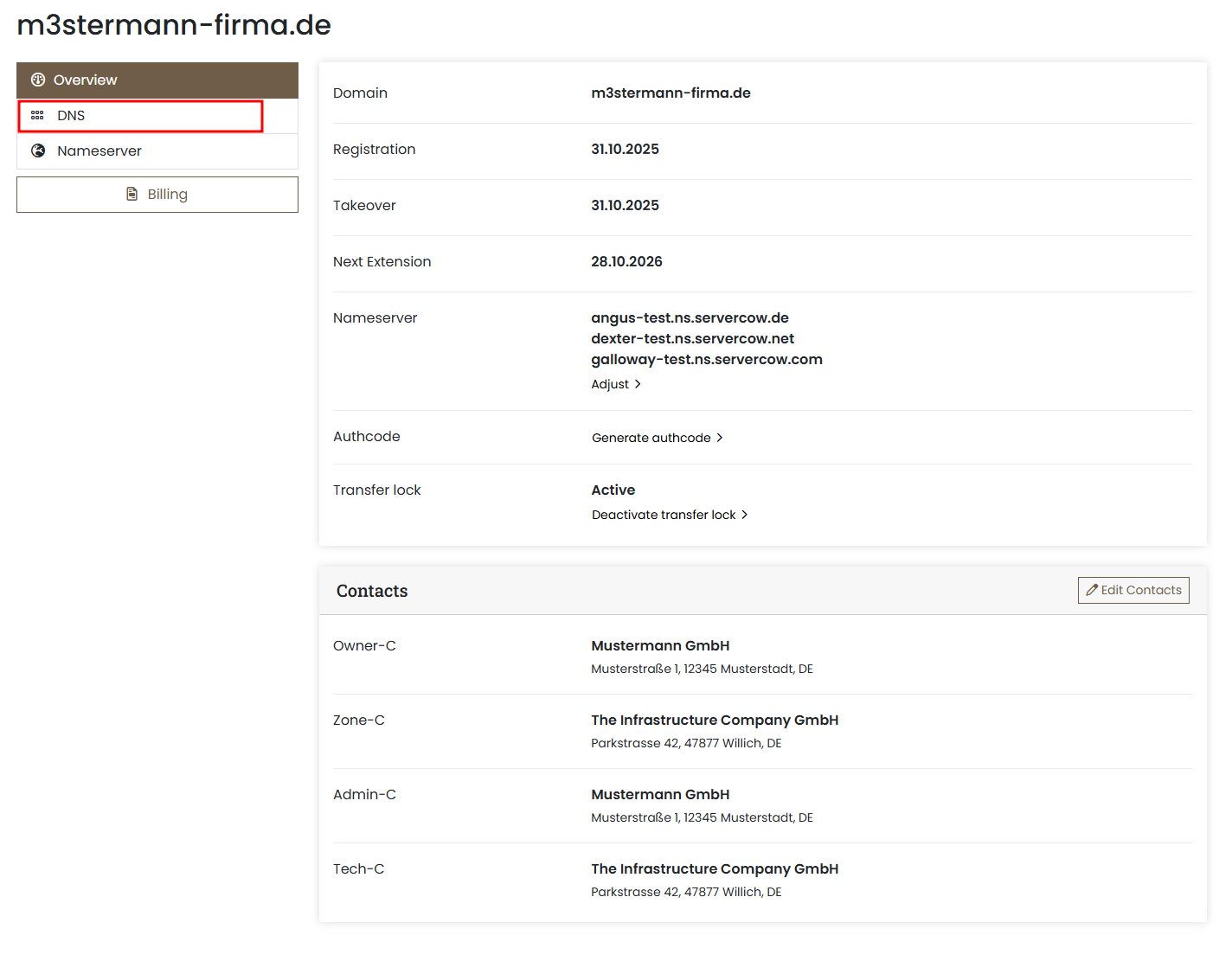Generate an authcode for the domain

click(x=651, y=438)
